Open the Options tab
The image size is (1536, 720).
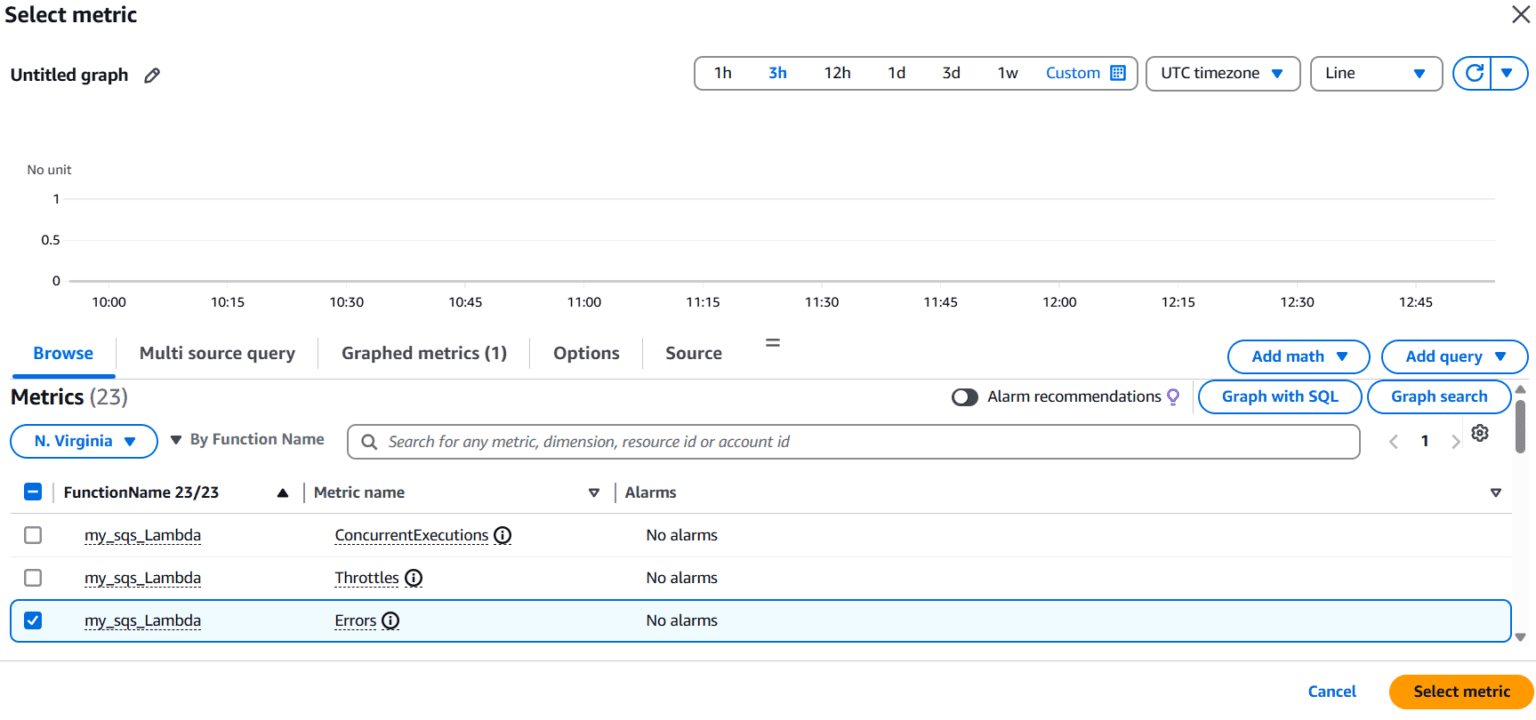586,353
